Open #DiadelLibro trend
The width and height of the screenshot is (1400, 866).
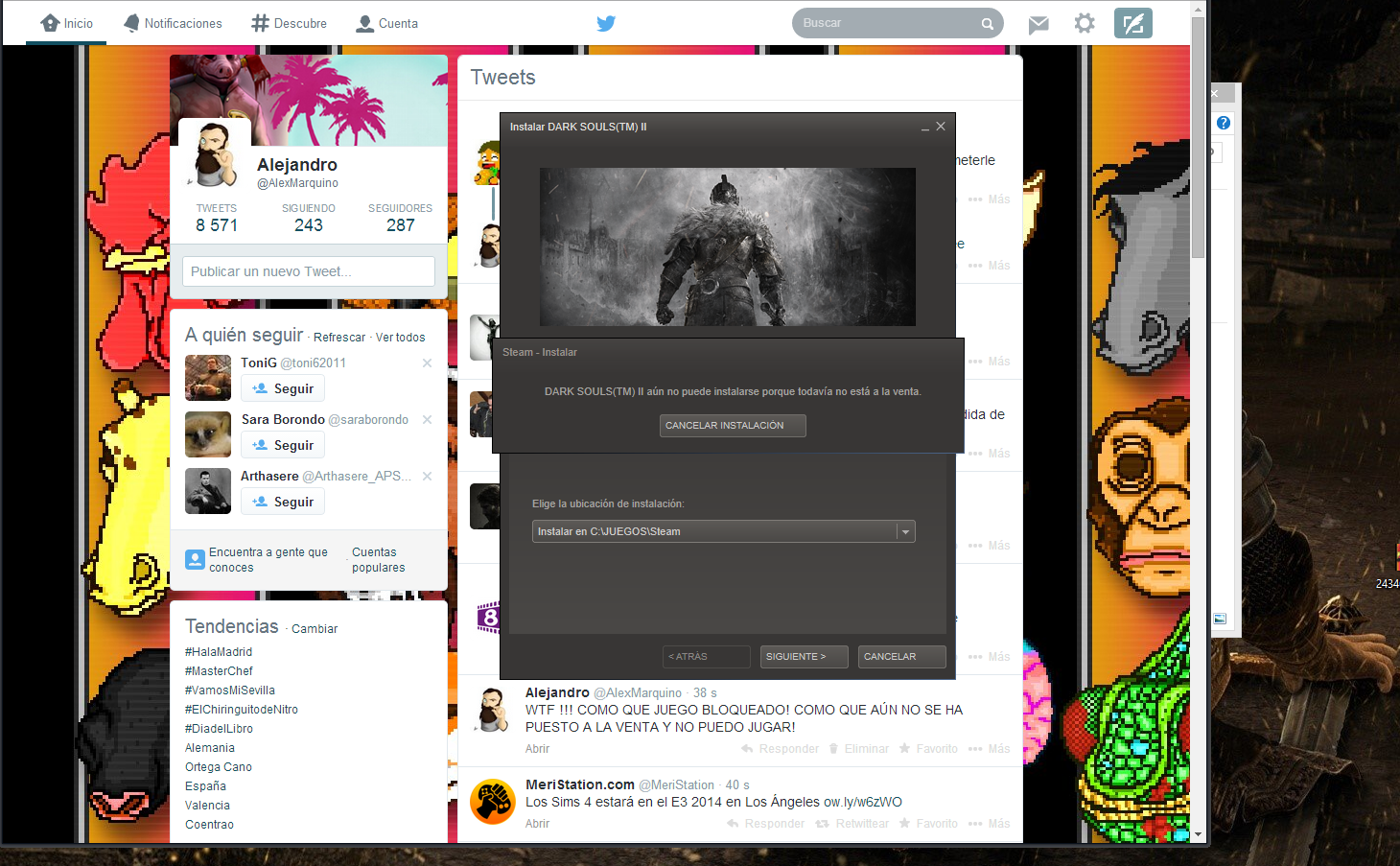(x=220, y=729)
